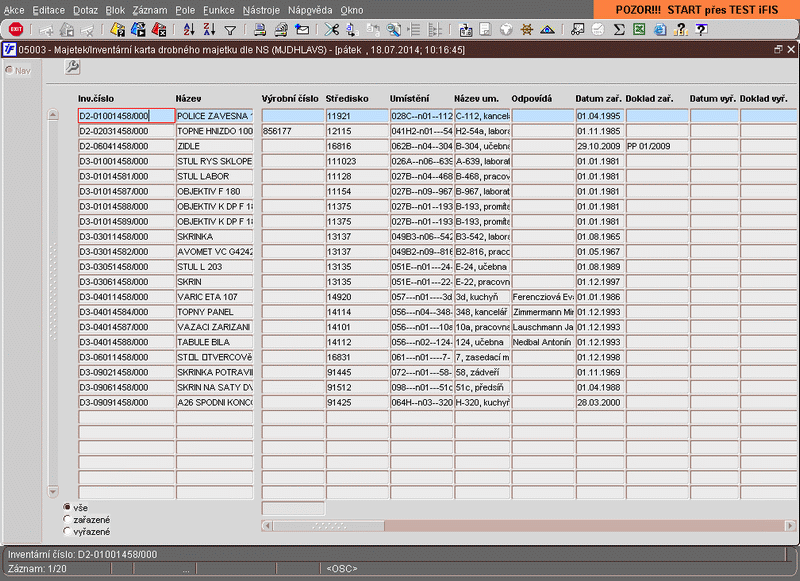Click the iFIS logo icon in title bar

9,49
